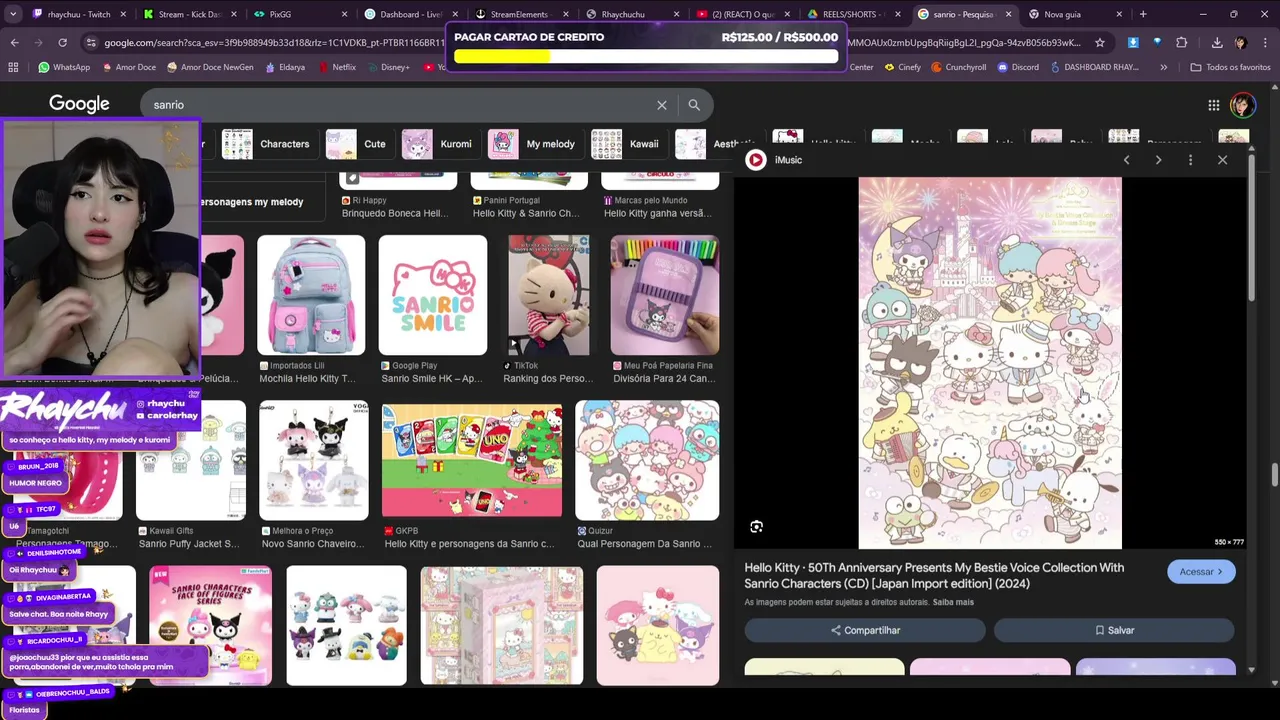This screenshot has width=1280, height=720.
Task: Open the Sanrio Smile HK Google Play image
Action: [x=433, y=295]
